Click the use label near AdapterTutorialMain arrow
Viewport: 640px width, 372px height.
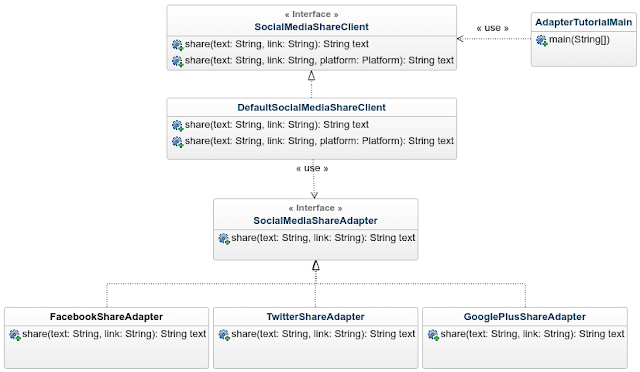pyautogui.click(x=493, y=28)
